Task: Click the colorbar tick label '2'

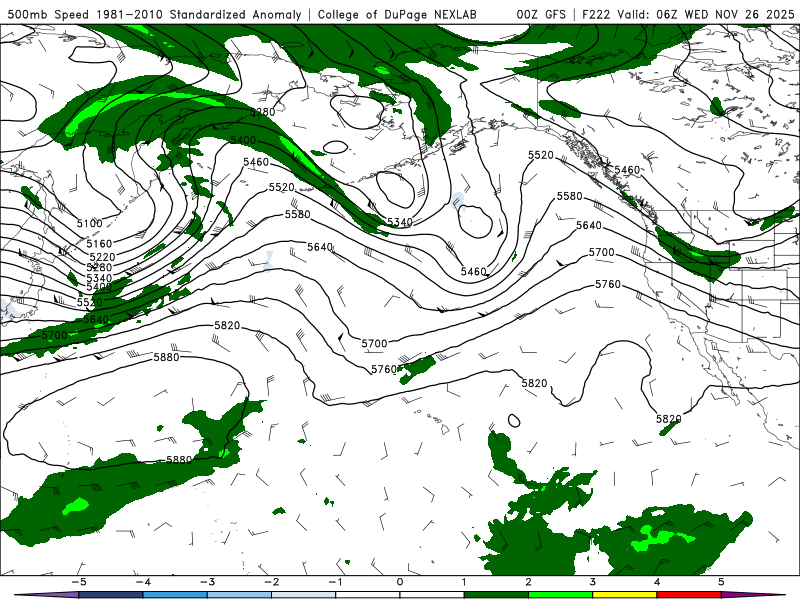Action: coord(528,582)
